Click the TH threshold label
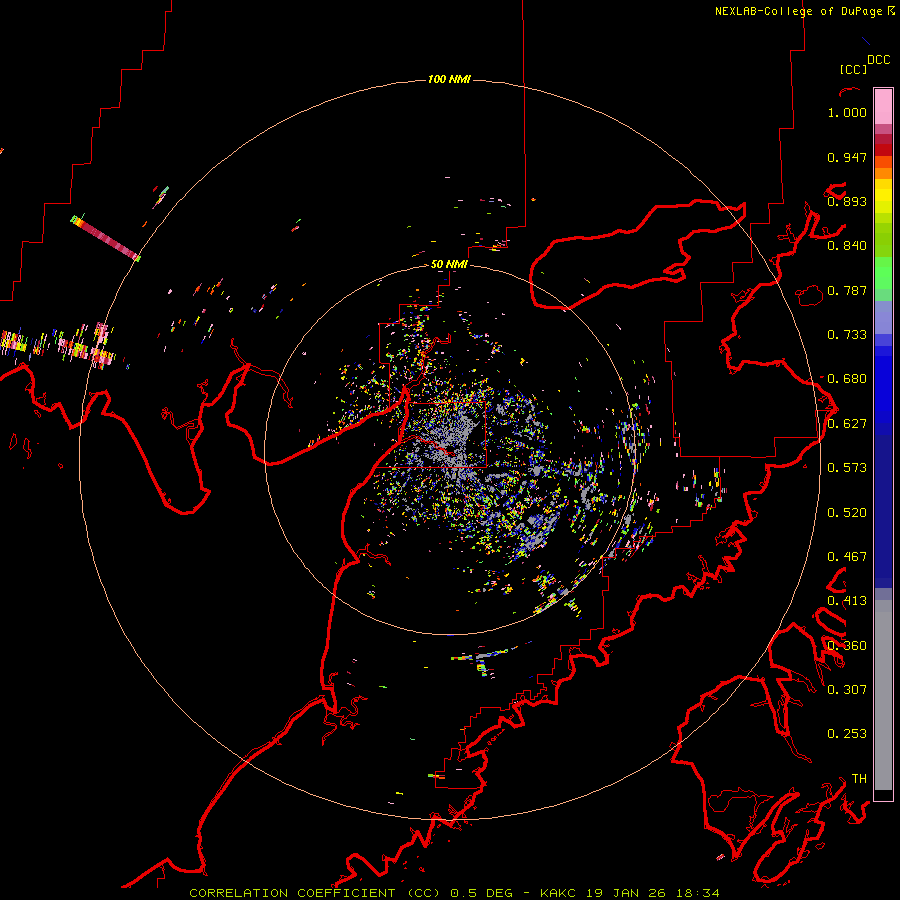 click(859, 779)
